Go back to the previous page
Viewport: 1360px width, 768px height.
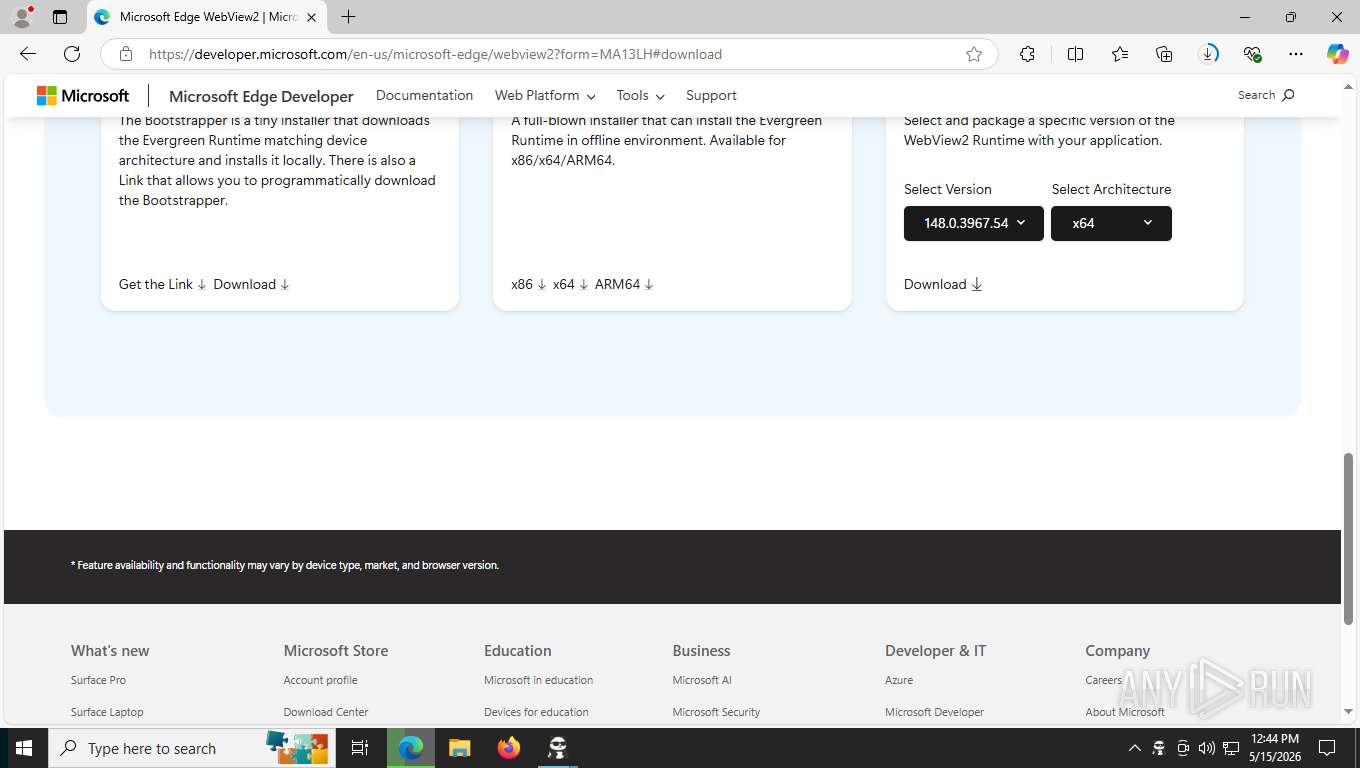[x=28, y=54]
